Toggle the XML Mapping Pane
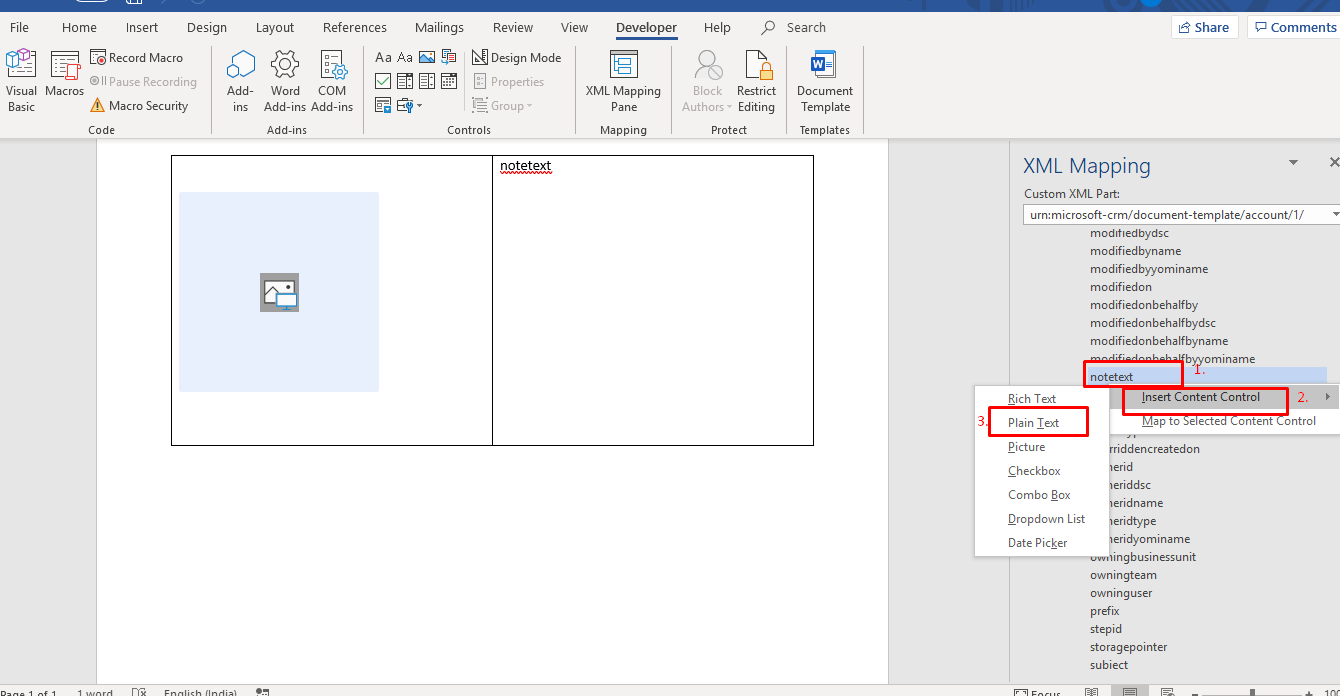This screenshot has width=1340, height=696. coord(623,80)
